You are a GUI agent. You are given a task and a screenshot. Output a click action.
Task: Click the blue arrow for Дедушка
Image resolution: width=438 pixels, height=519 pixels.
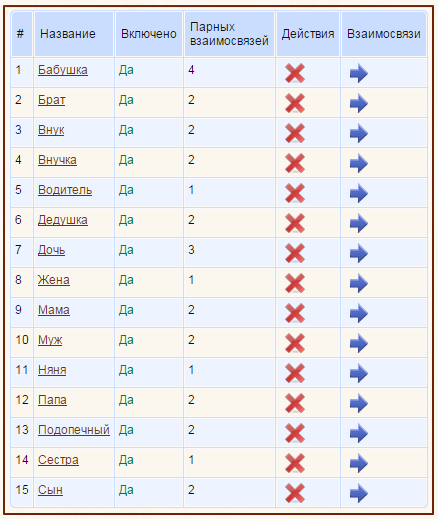coord(359,223)
